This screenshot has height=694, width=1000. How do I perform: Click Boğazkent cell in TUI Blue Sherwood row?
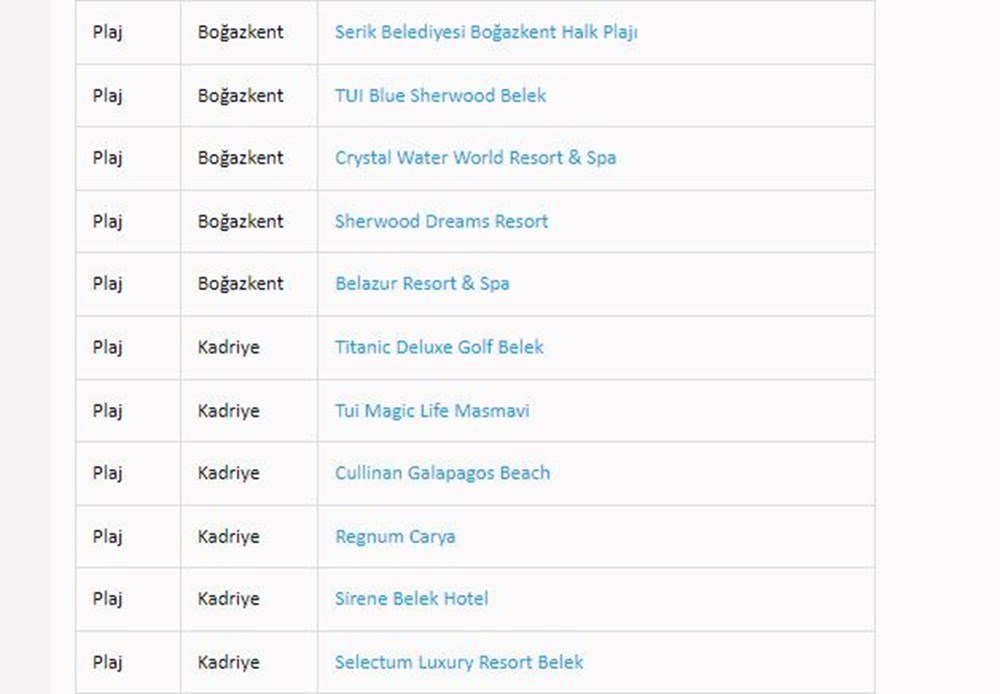pos(240,96)
